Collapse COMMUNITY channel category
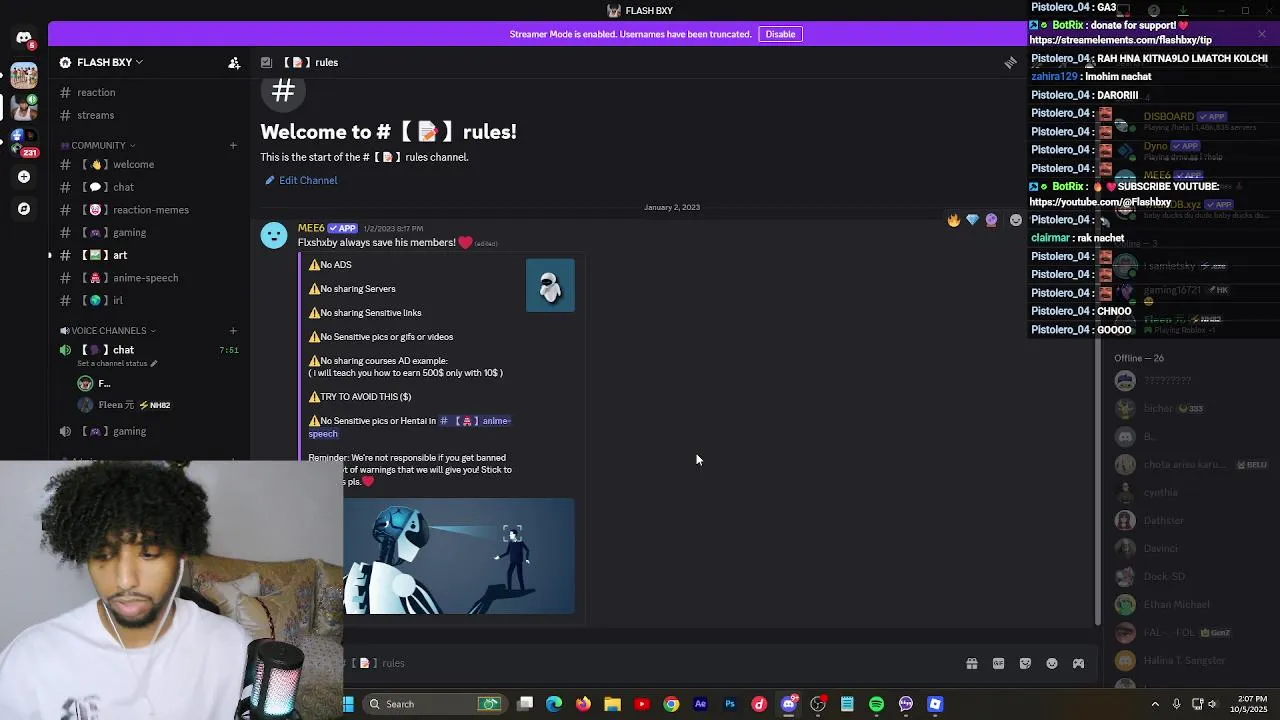Image resolution: width=1280 pixels, height=720 pixels. 98,146
